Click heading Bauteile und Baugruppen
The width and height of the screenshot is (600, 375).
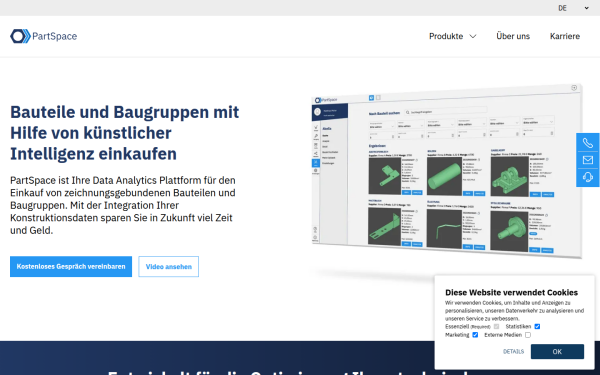click(124, 133)
